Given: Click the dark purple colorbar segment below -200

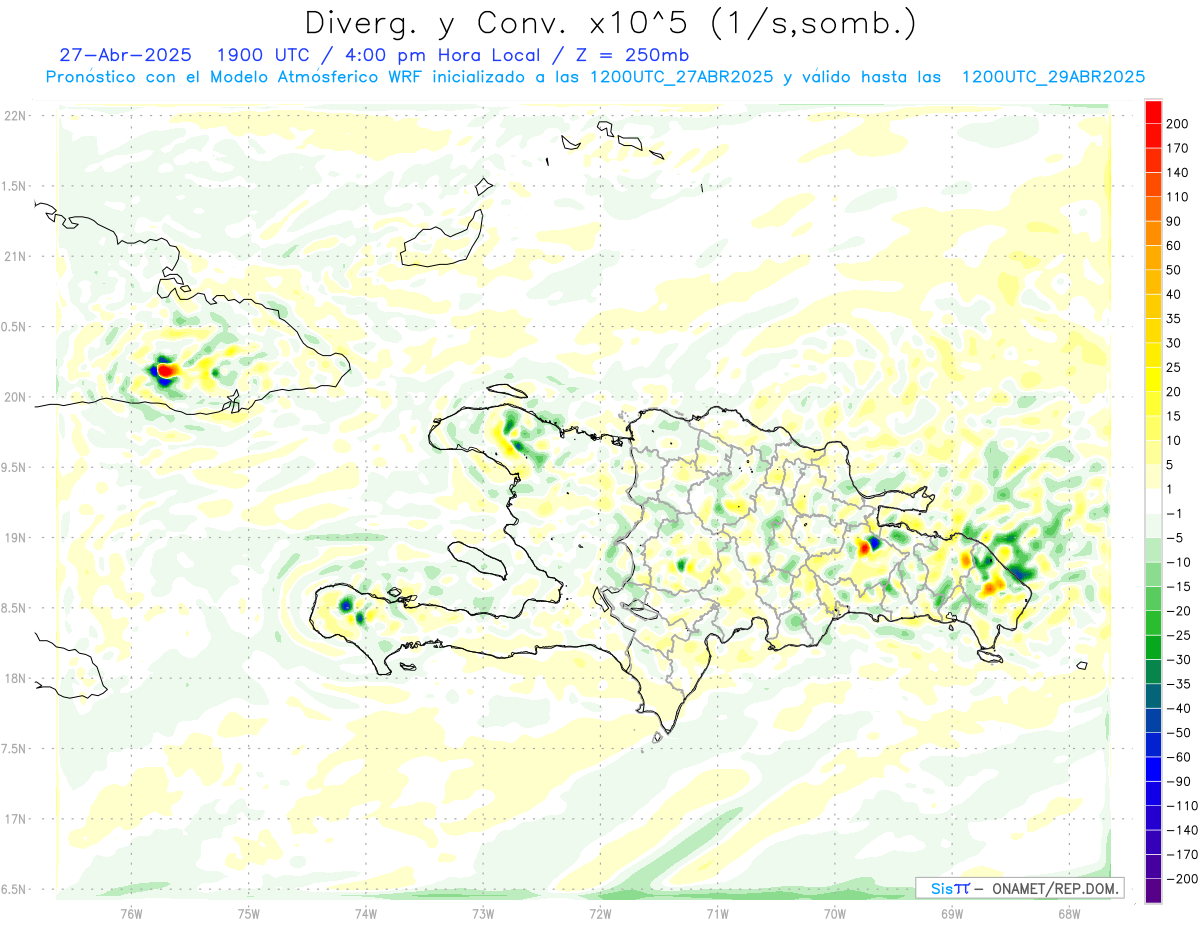Looking at the screenshot, I should [1154, 891].
